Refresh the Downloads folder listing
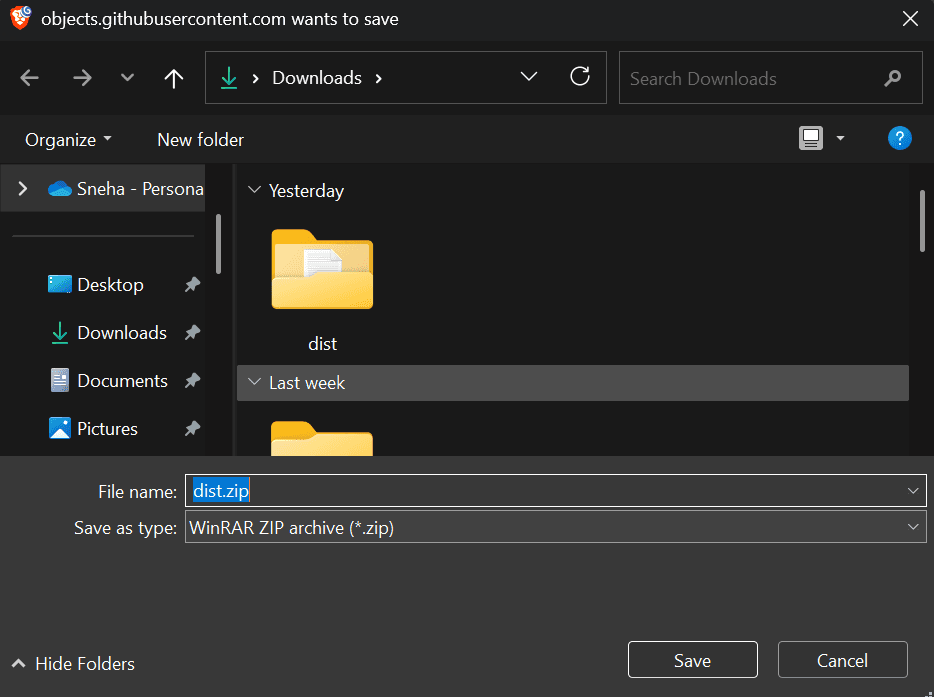This screenshot has height=697, width=934. coord(580,76)
